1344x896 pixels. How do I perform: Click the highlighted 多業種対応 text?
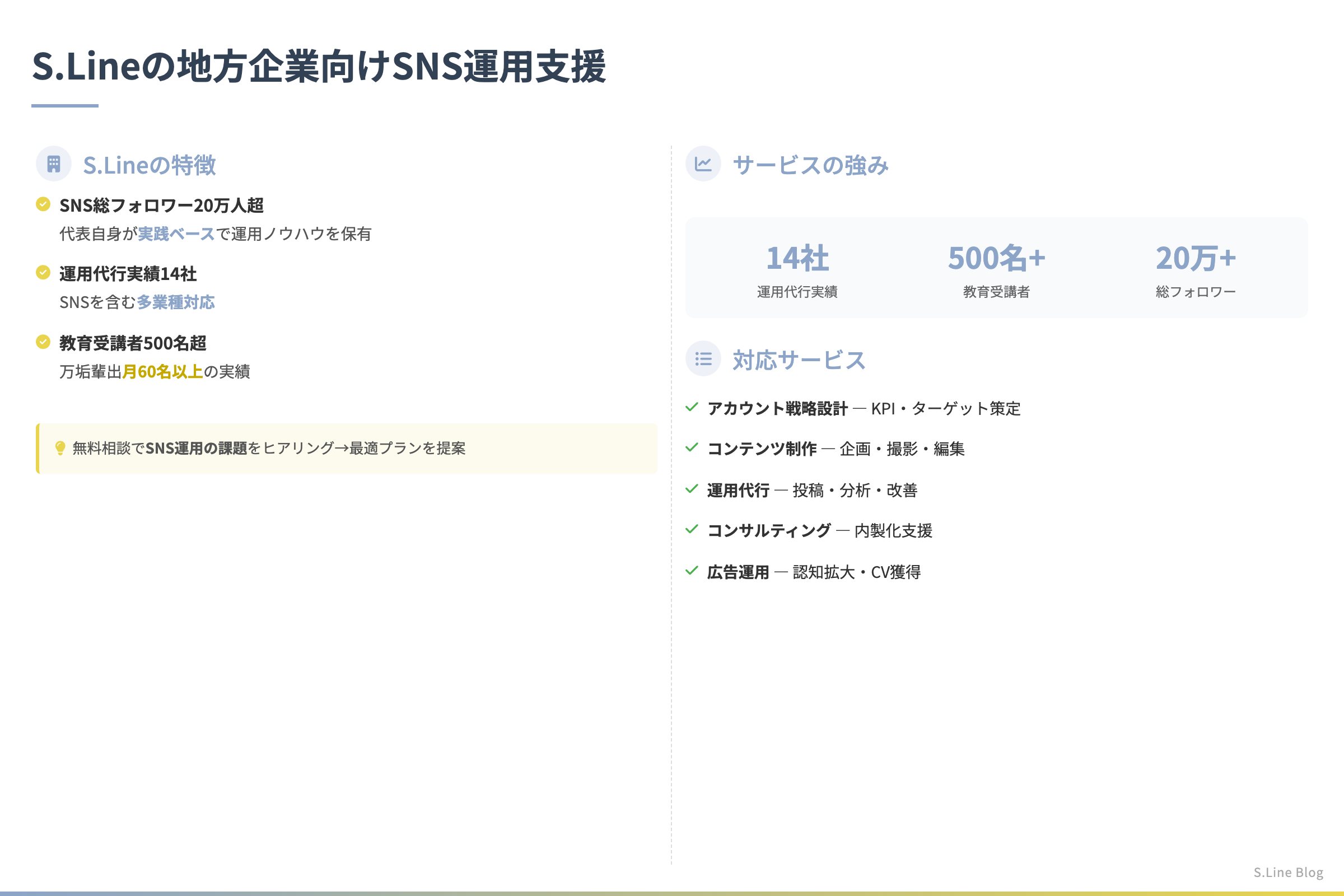coord(176,302)
